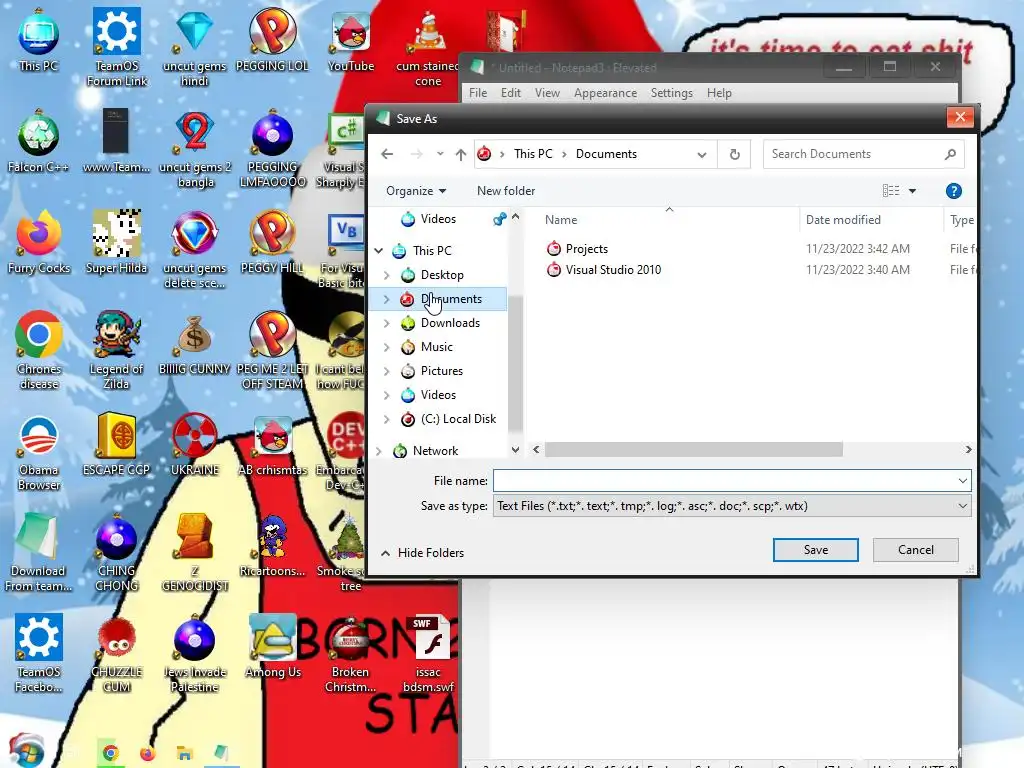Viewport: 1024px width, 768px height.
Task: Open YouTube desktop shortcut
Action: (351, 40)
